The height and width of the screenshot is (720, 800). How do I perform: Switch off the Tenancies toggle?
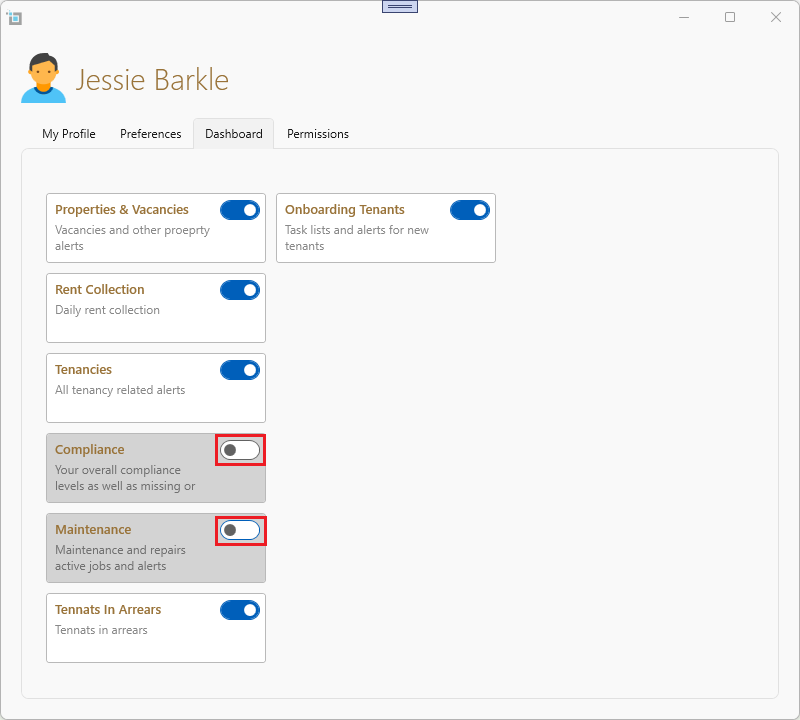tap(240, 370)
